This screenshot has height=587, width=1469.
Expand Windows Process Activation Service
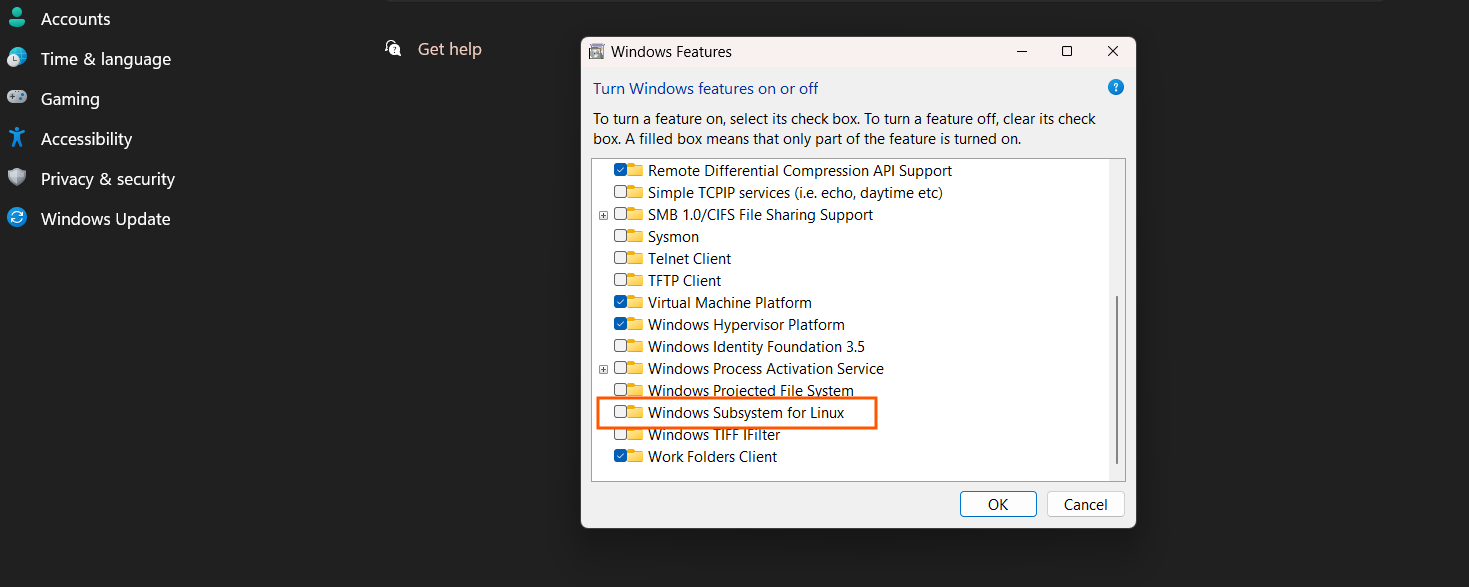click(x=603, y=368)
